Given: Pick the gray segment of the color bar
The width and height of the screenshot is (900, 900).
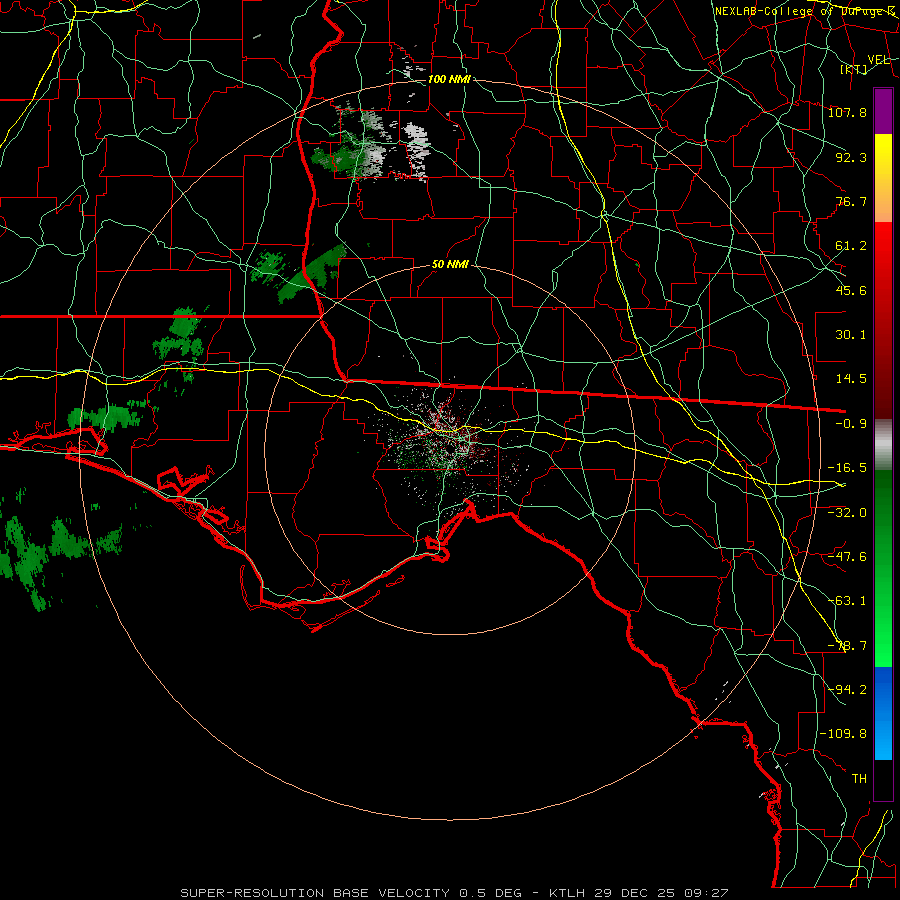Looking at the screenshot, I should 883,445.
